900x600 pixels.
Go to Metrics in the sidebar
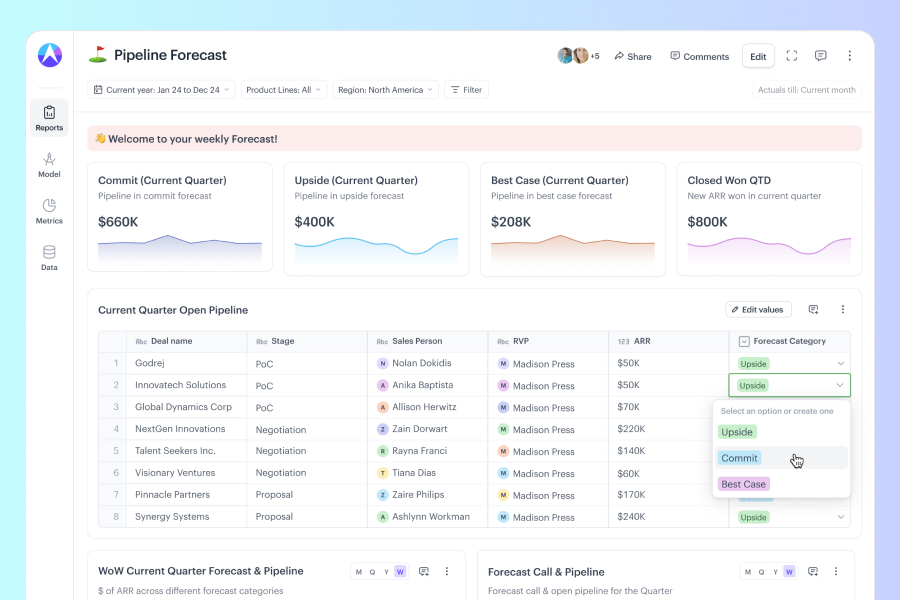coord(49,211)
